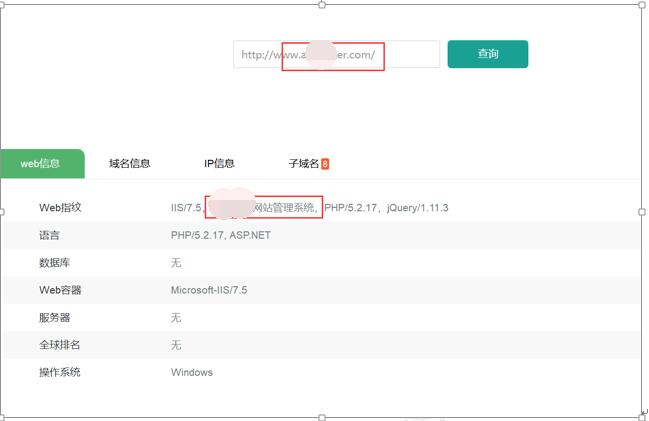649x421 pixels.
Task: Click the Web指纹 row label
Action: point(60,207)
